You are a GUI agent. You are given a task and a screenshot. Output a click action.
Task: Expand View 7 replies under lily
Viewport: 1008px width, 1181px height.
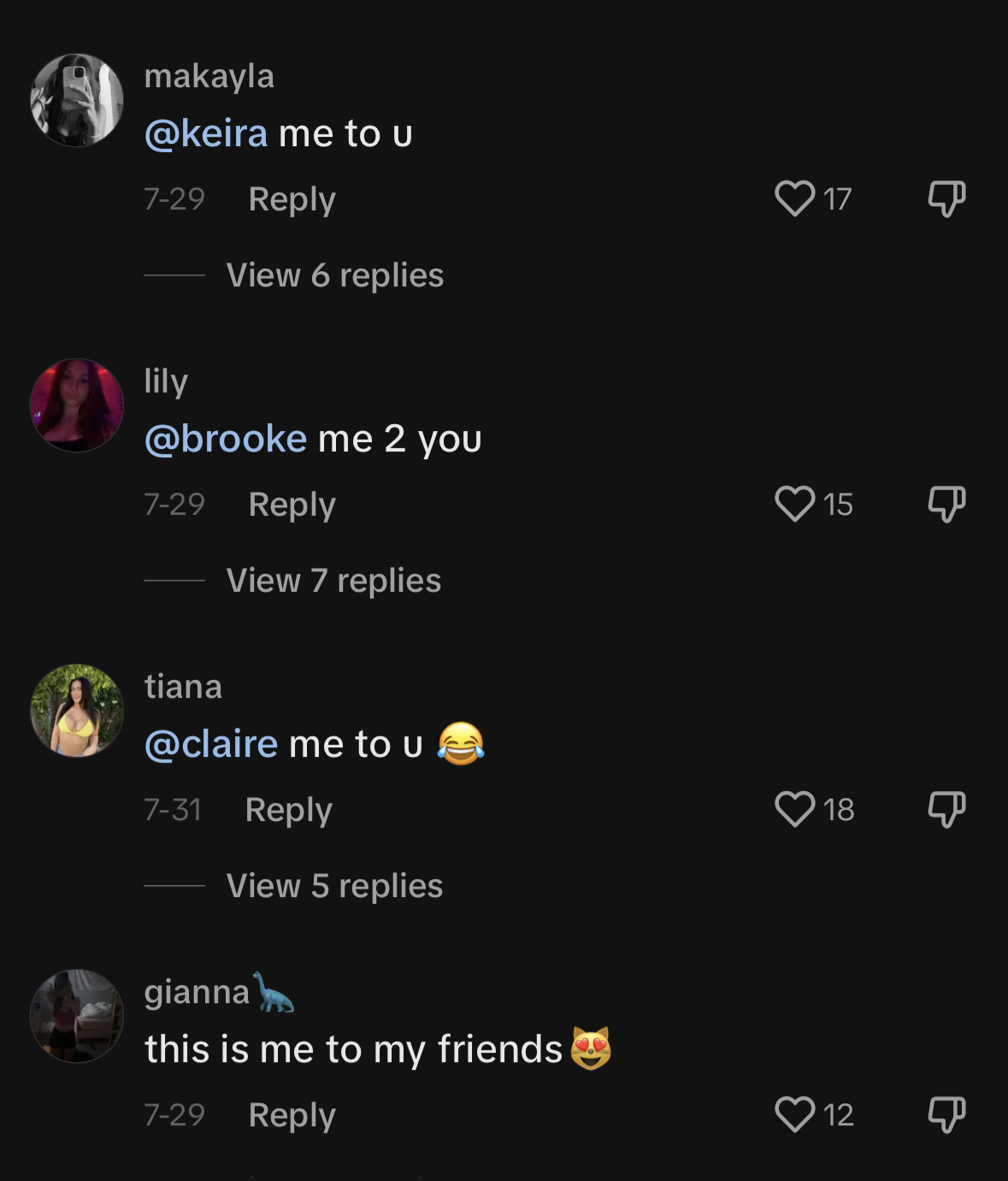[x=334, y=581]
